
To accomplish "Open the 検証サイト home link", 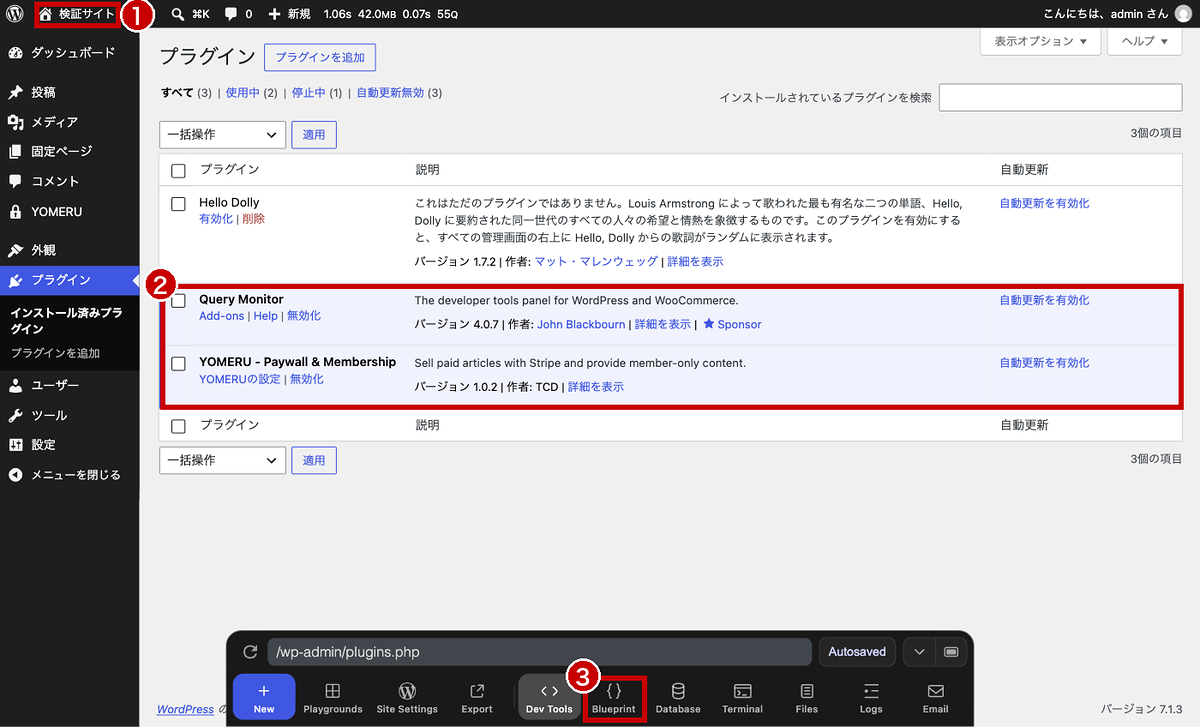I will (76, 14).
